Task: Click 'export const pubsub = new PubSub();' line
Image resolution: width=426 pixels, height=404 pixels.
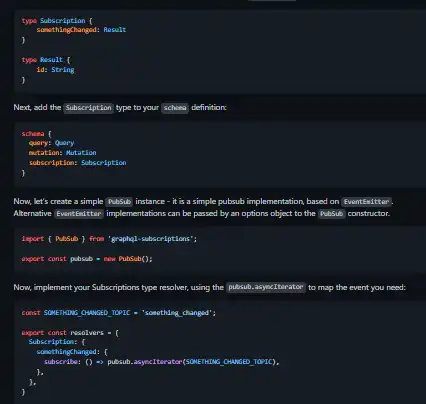Action: point(87,259)
